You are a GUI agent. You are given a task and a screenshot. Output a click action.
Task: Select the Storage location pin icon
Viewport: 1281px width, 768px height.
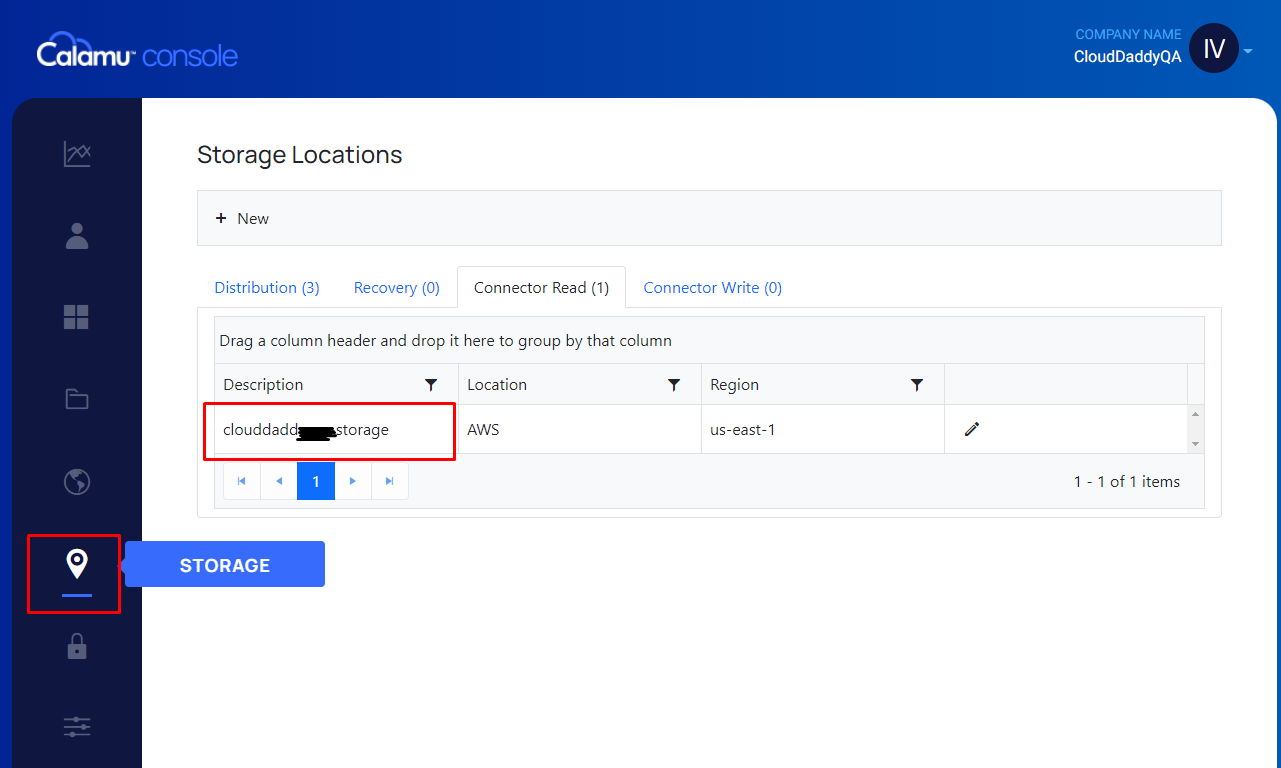tap(77, 564)
